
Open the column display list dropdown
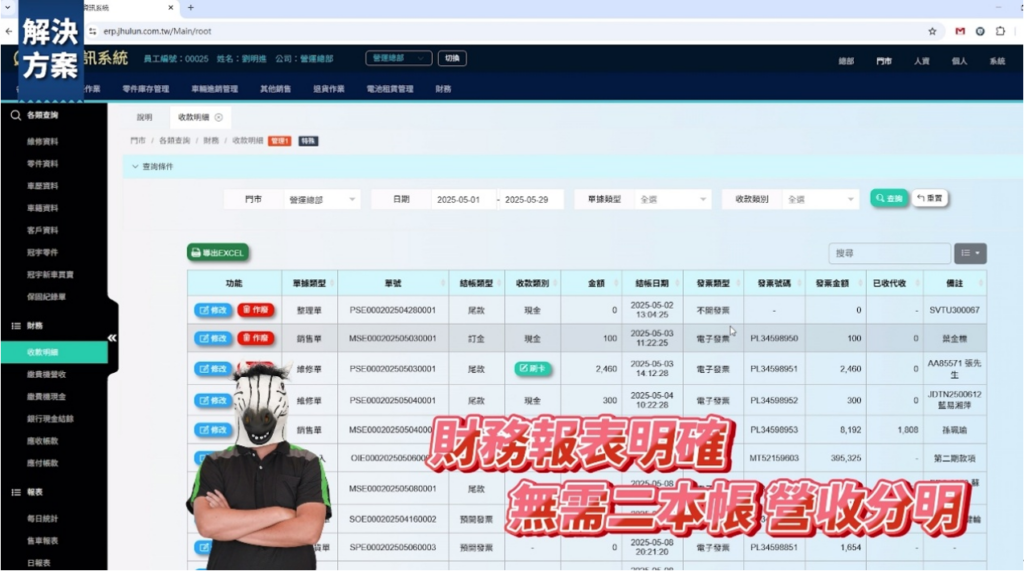click(970, 254)
